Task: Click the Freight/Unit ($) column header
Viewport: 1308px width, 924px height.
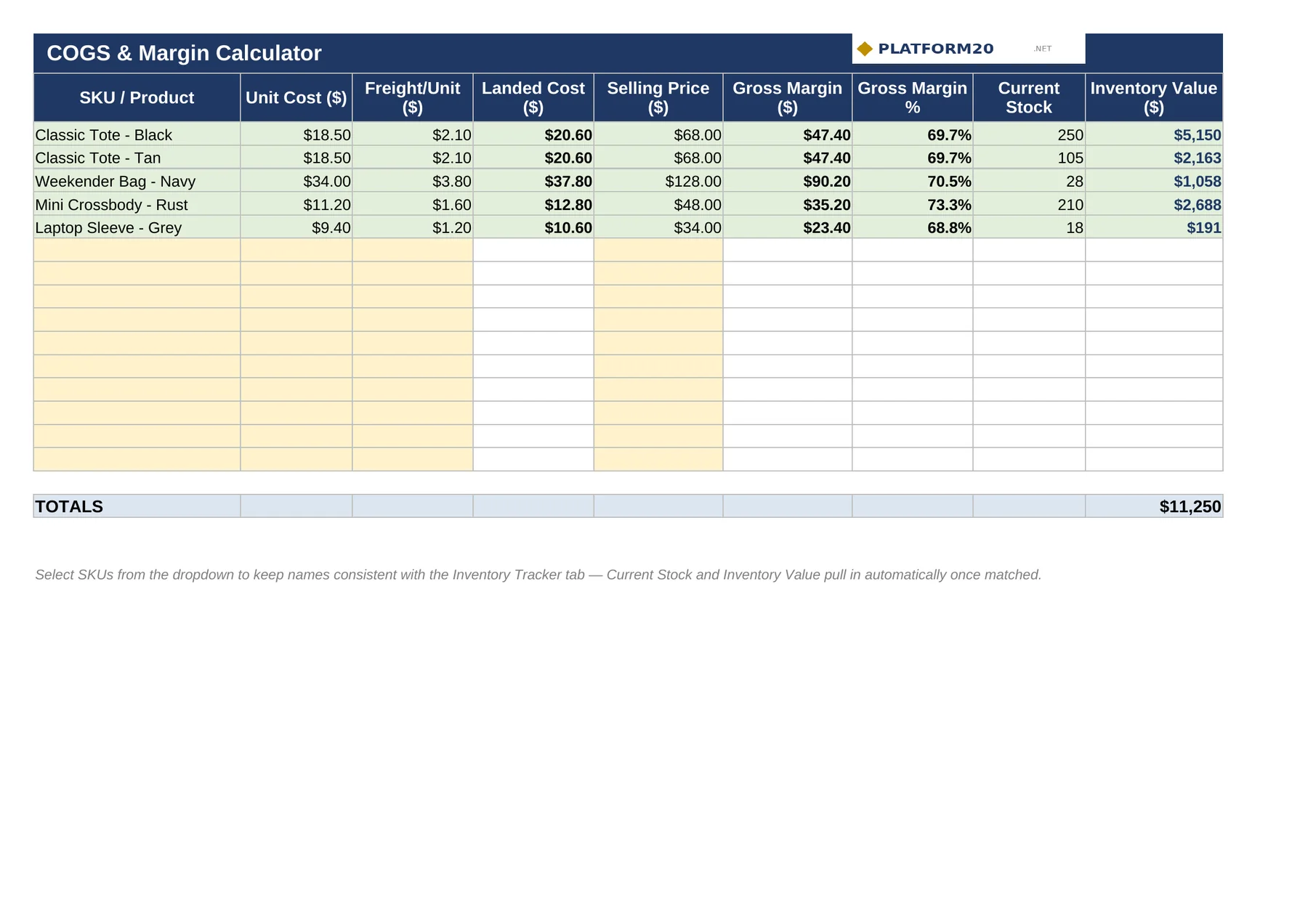Action: 413,97
